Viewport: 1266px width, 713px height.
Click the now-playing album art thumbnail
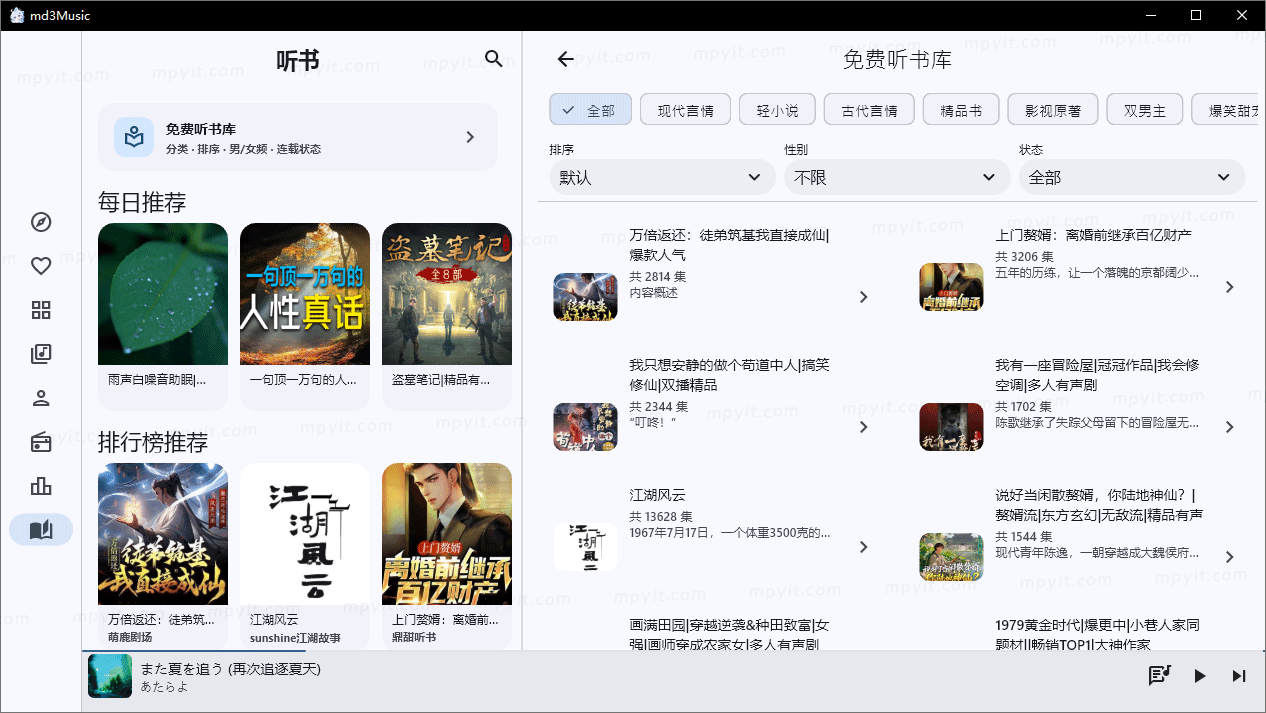click(x=110, y=676)
